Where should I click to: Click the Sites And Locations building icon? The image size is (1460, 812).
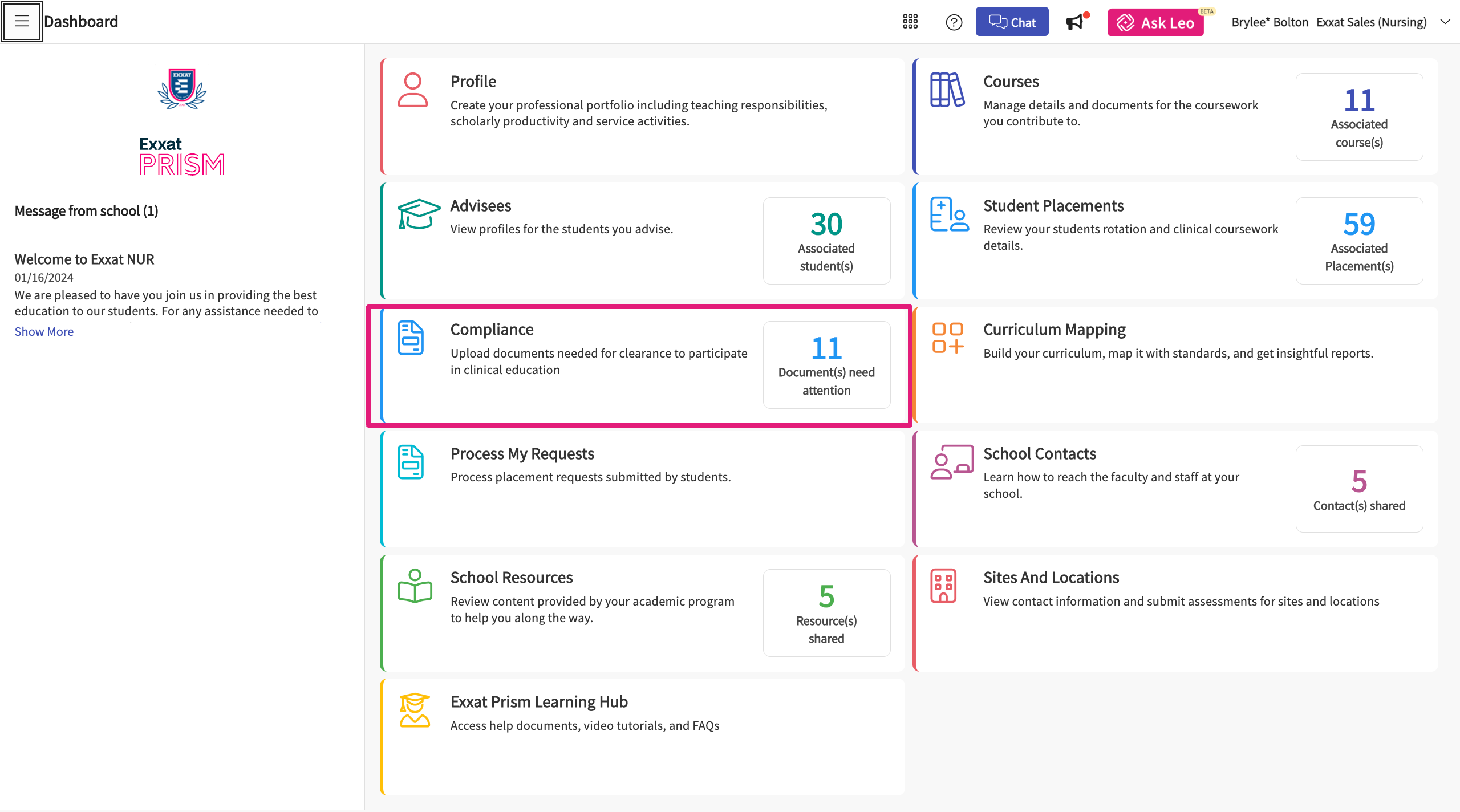coord(943,586)
